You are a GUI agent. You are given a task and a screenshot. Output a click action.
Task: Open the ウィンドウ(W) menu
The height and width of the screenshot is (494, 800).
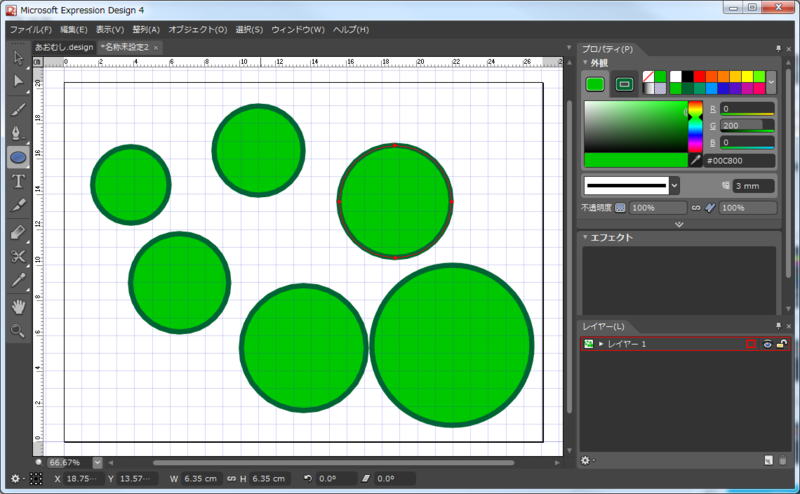point(297,30)
